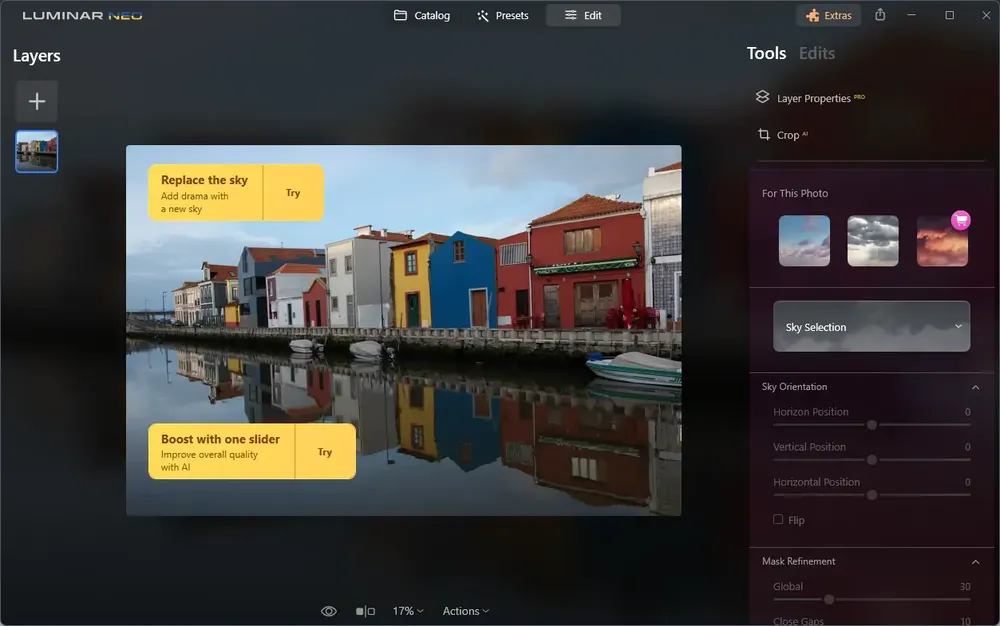This screenshot has width=1000, height=626.
Task: Click the share export icon
Action: click(880, 15)
